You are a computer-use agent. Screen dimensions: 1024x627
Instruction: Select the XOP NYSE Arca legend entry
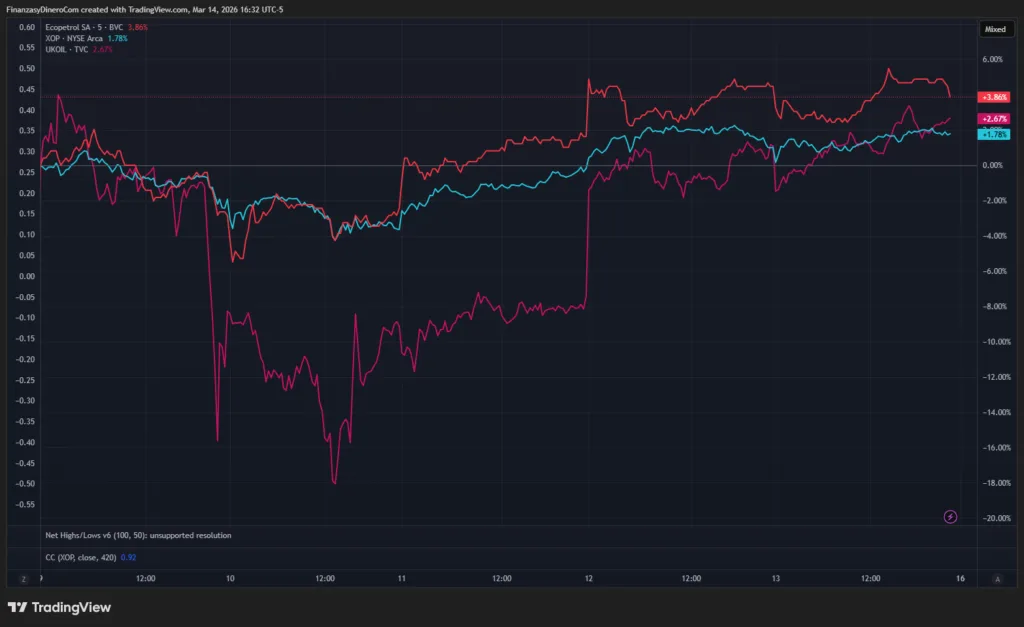[x=77, y=38]
